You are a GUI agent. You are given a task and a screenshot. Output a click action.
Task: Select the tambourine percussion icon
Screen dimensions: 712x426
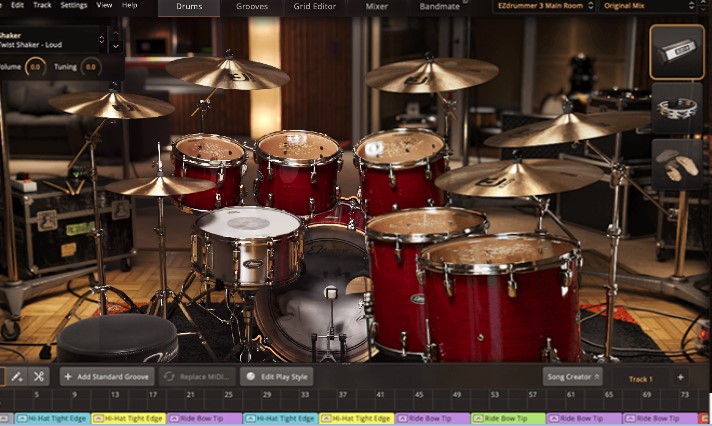pyautogui.click(x=677, y=107)
